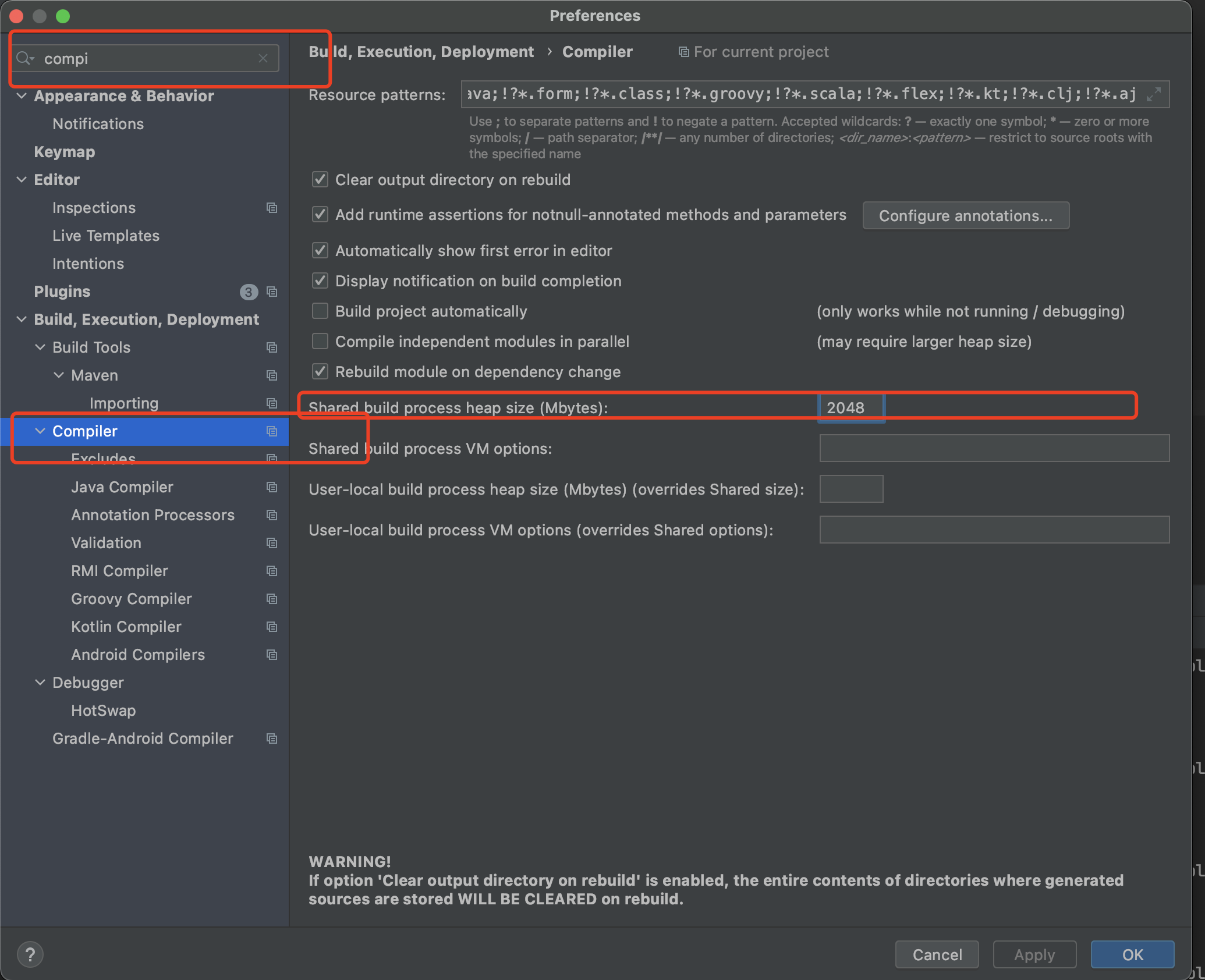Click project-level icon beside Plugins

(271, 292)
